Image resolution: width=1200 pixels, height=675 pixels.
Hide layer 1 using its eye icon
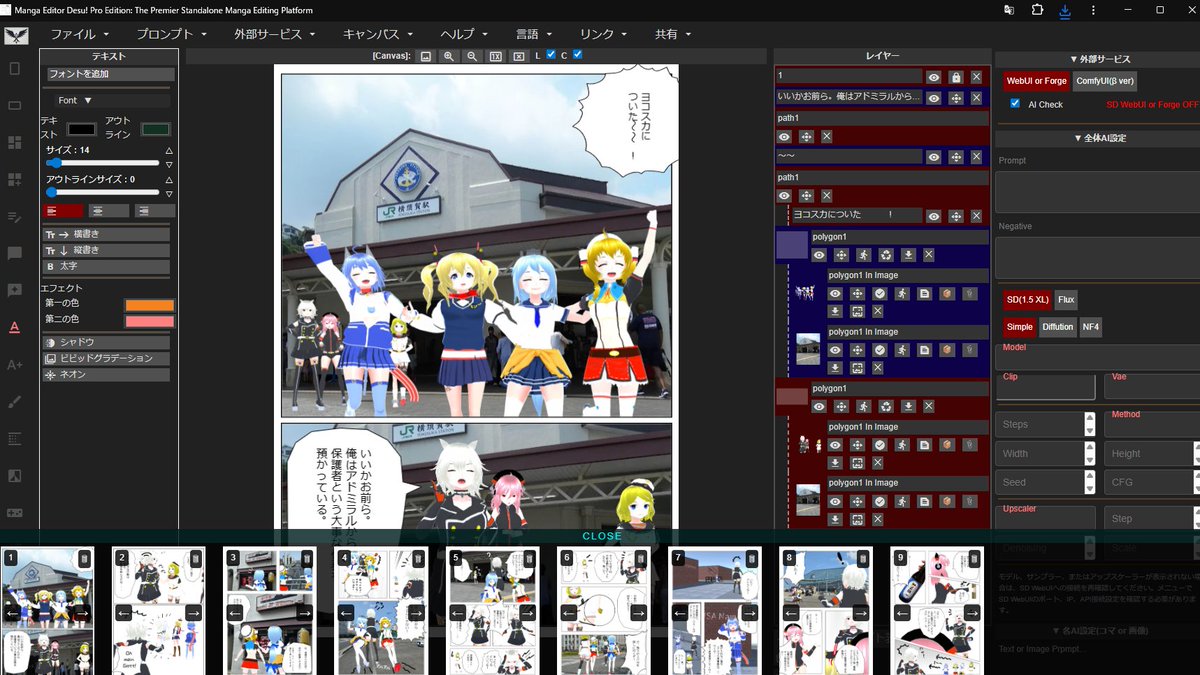click(x=933, y=77)
